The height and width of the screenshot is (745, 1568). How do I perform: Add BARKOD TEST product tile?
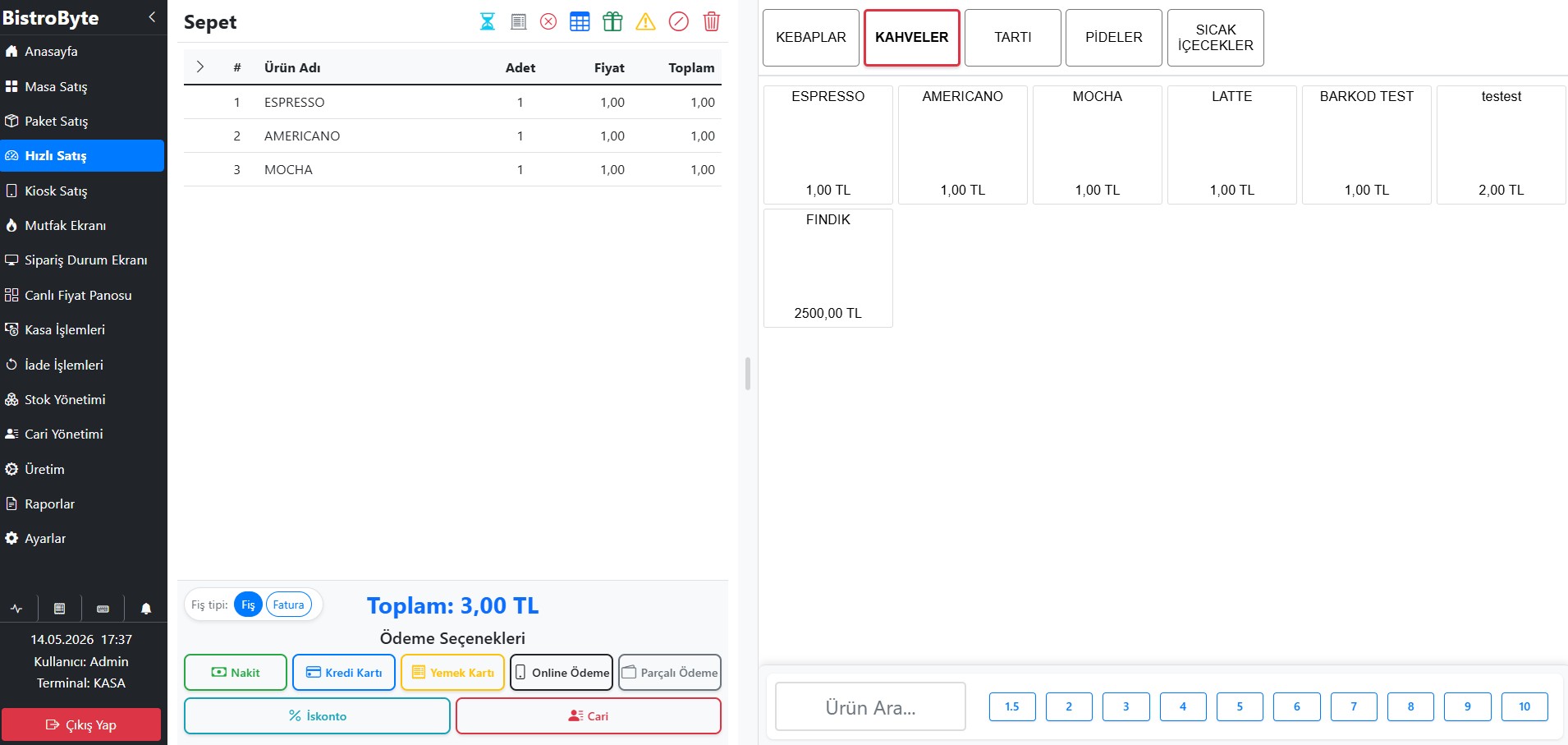1367,145
